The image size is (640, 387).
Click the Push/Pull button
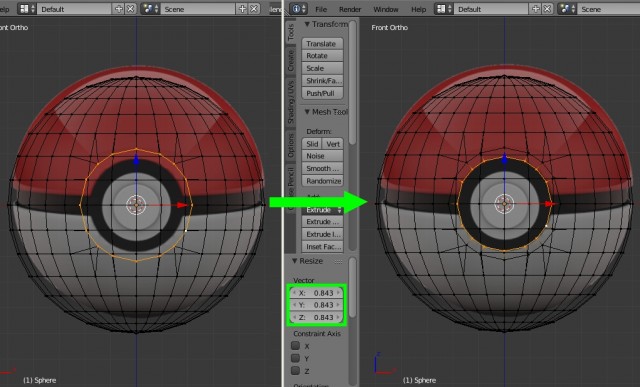pos(322,93)
